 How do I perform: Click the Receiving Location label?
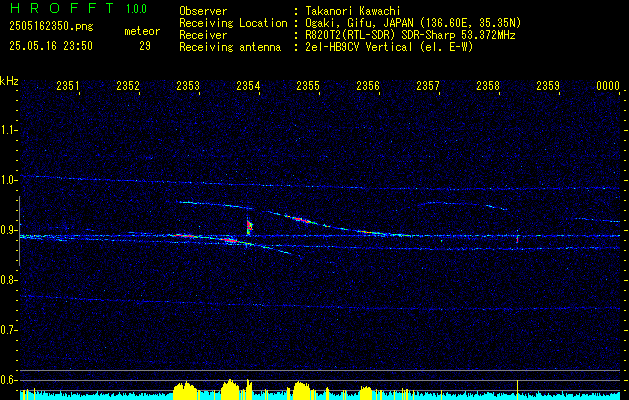pyautogui.click(x=233, y=23)
